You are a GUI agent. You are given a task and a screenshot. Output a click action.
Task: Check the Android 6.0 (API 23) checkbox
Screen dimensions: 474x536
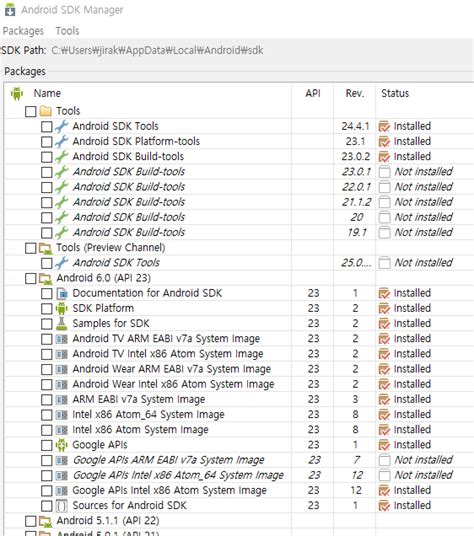coord(31,278)
